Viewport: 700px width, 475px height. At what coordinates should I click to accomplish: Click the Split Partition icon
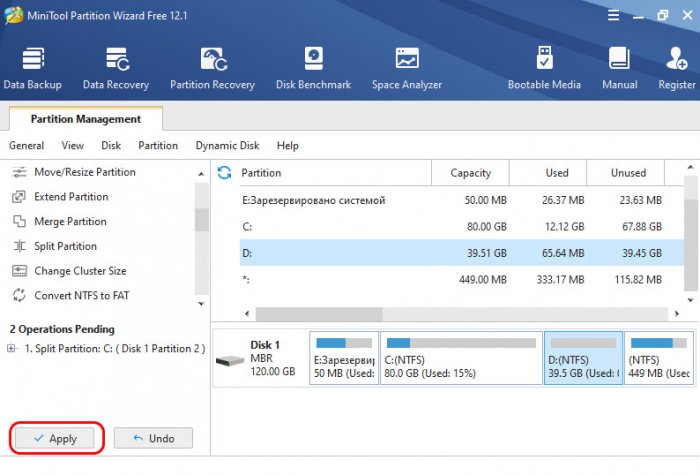19,246
